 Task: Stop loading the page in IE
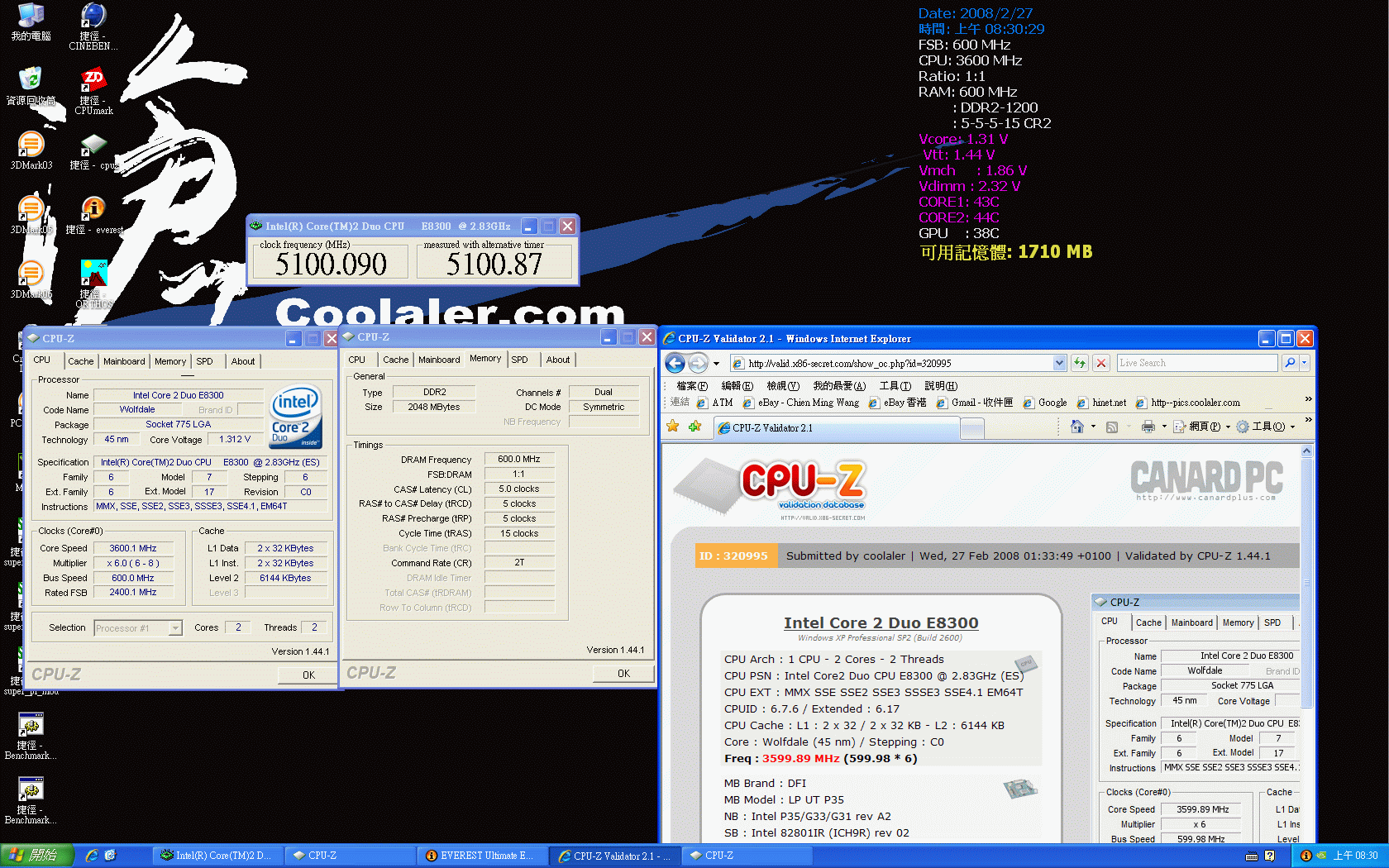(x=1101, y=363)
